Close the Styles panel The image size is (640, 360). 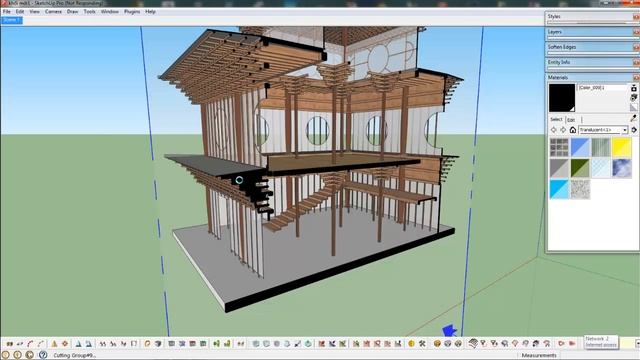click(636, 17)
